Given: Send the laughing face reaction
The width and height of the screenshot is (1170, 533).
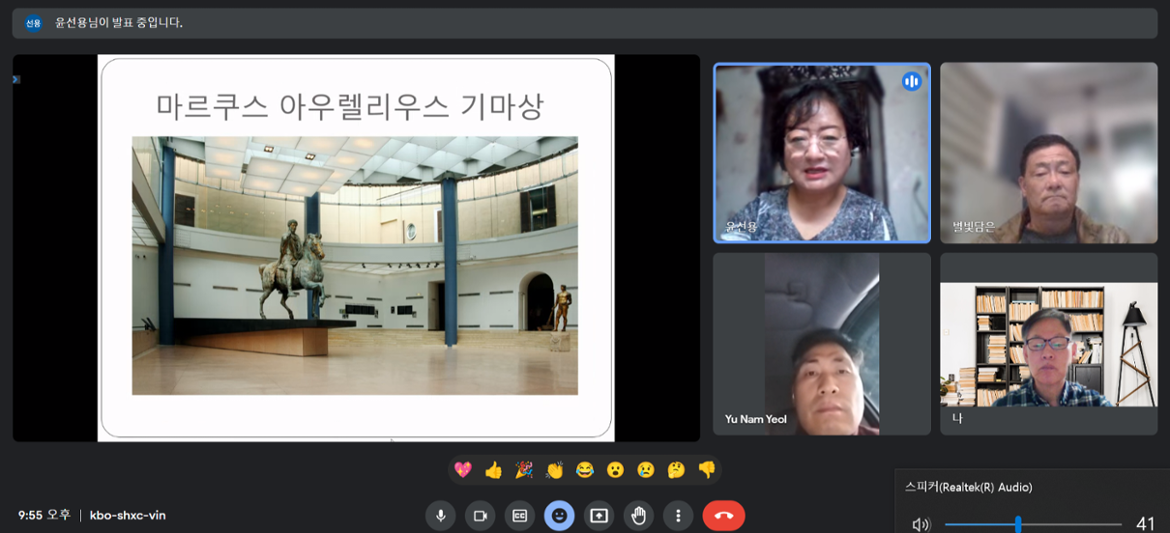Looking at the screenshot, I should click(585, 470).
